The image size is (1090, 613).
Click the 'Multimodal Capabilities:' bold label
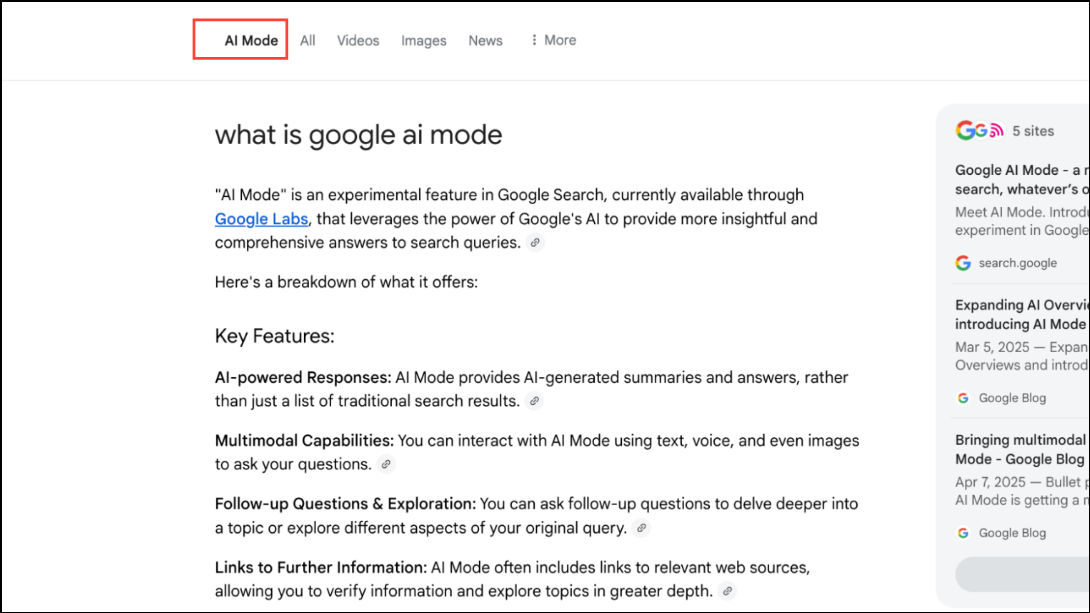click(x=304, y=441)
